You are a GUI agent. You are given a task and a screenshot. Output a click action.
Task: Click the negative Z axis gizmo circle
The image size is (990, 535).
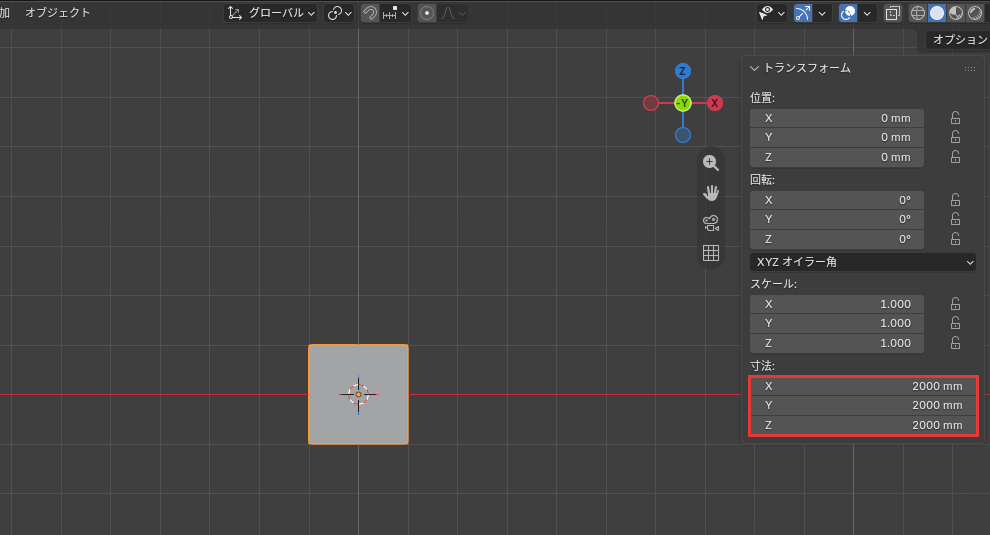tap(683, 135)
